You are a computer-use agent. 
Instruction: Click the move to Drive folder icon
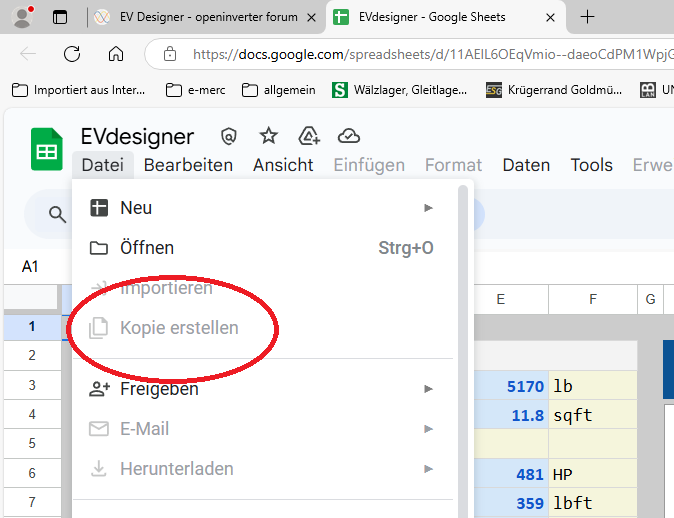coord(309,136)
